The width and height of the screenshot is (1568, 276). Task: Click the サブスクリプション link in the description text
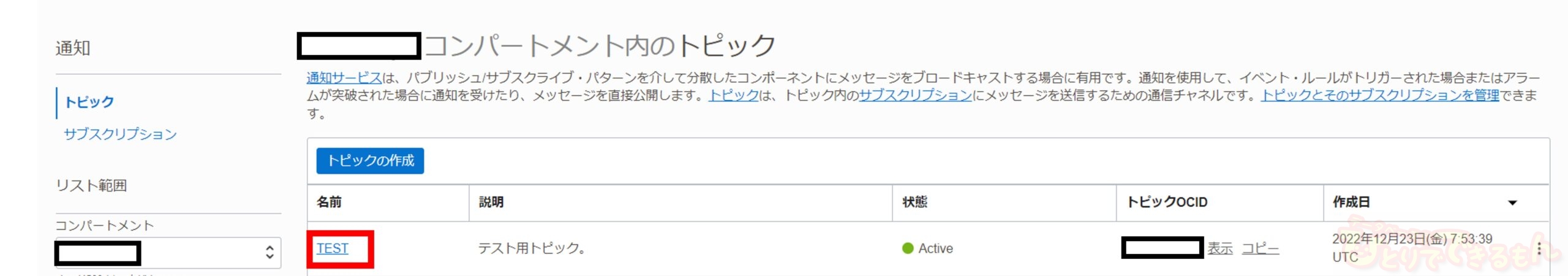click(915, 95)
